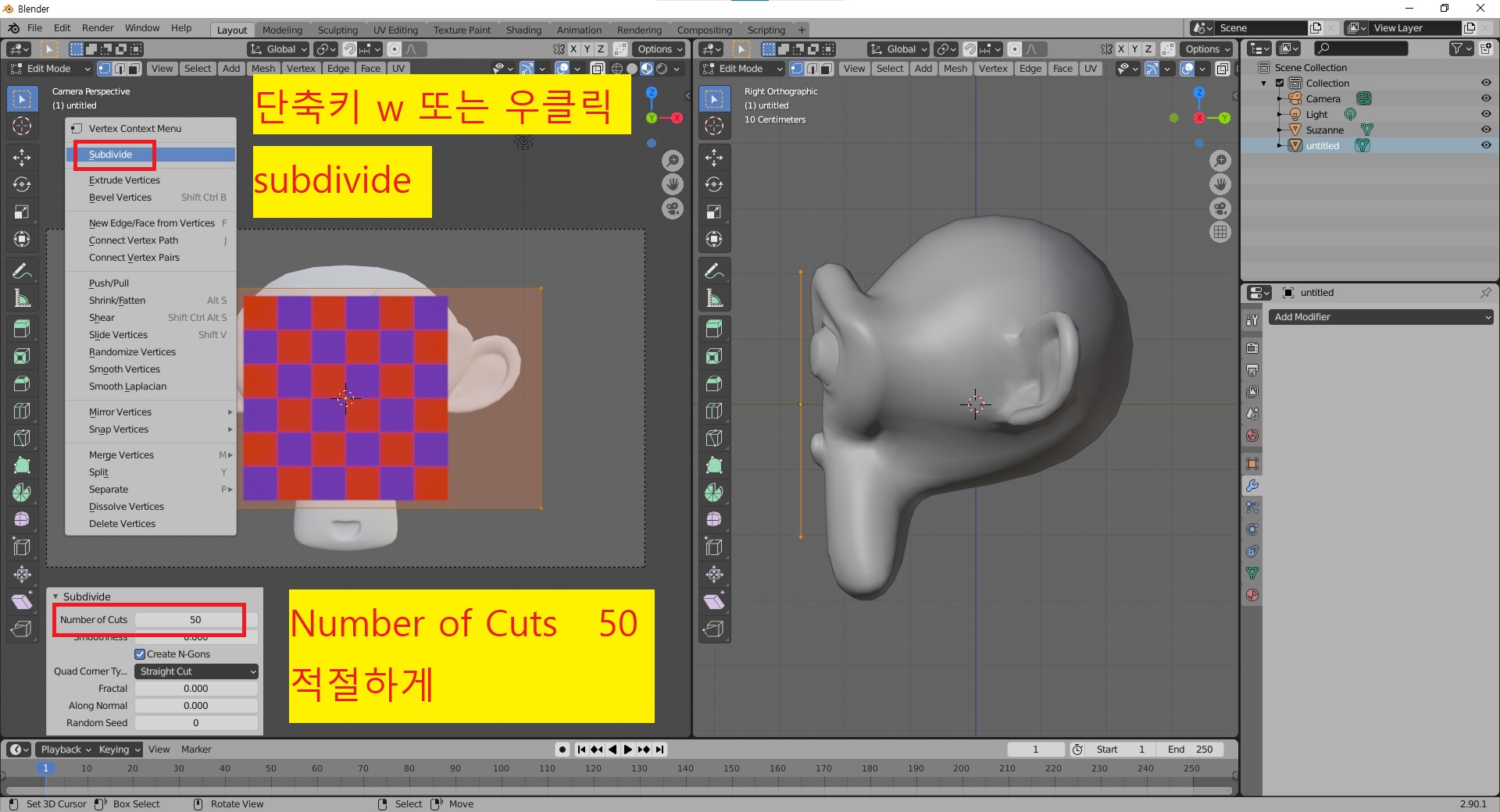Toggle camera view icon in right viewport
The height and width of the screenshot is (812, 1500).
[x=1220, y=208]
